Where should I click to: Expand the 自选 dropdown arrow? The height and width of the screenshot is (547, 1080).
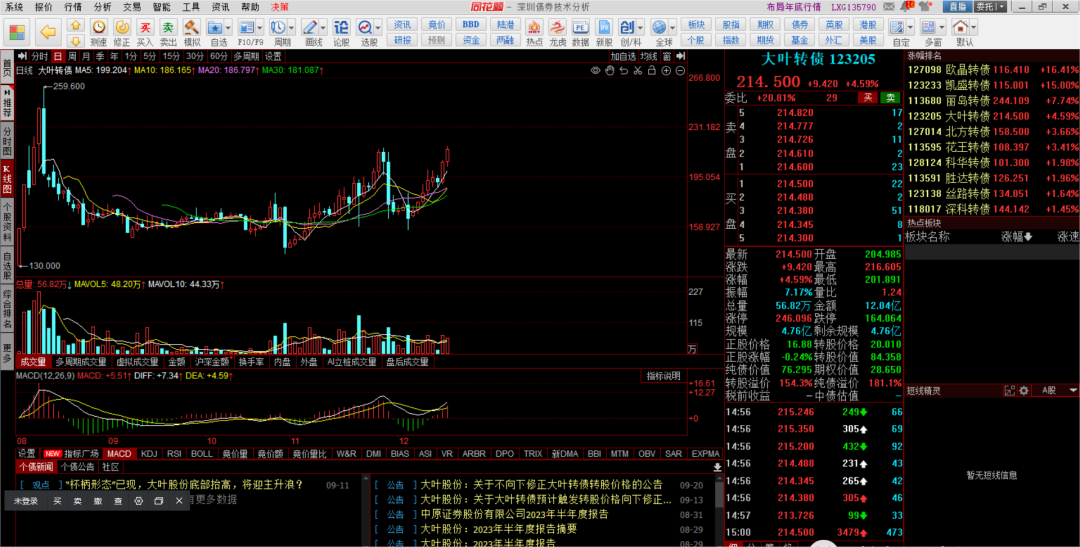tap(228, 28)
